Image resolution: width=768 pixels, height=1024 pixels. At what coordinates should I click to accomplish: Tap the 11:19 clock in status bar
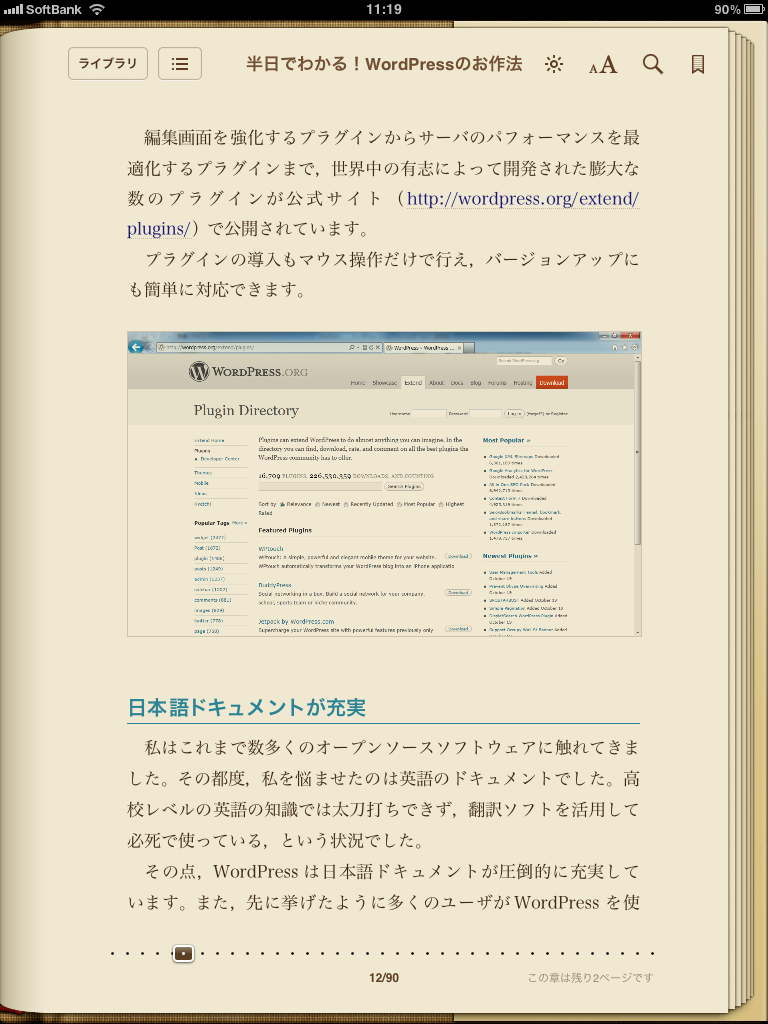tap(384, 9)
